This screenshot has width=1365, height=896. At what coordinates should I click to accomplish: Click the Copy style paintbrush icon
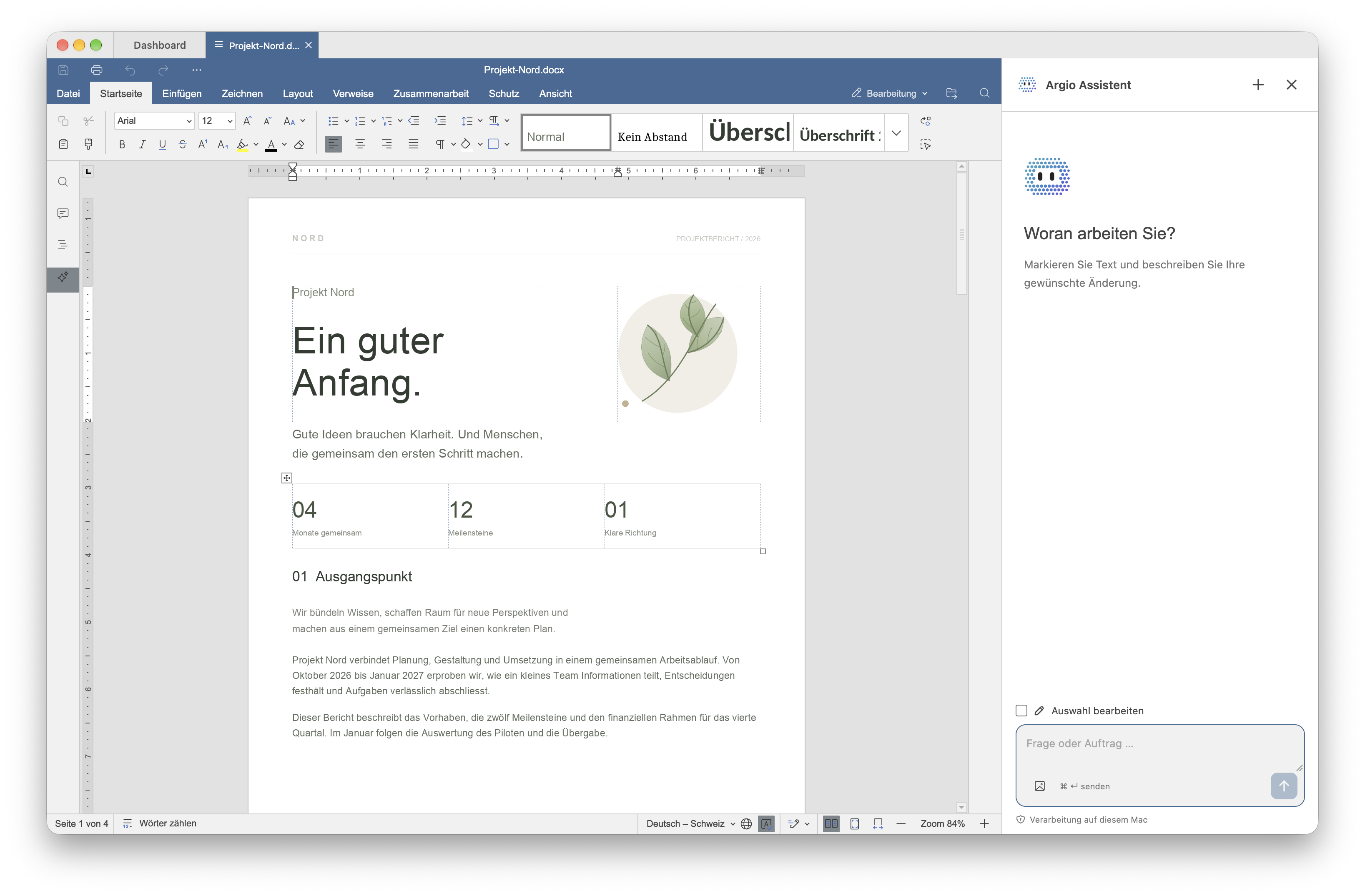pos(88,144)
